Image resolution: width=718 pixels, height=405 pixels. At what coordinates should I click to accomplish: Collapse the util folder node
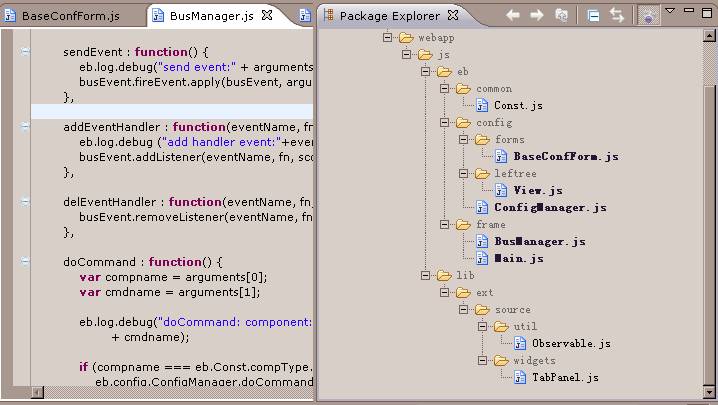coord(482,326)
